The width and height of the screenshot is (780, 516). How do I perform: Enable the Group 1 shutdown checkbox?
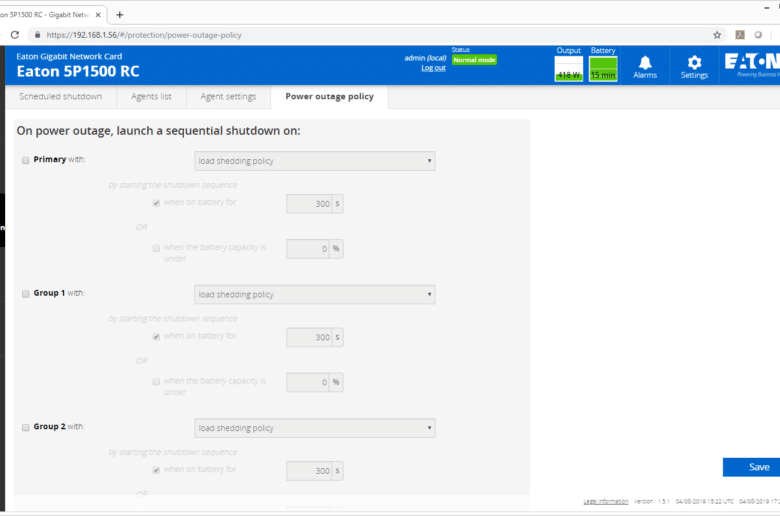click(25, 294)
